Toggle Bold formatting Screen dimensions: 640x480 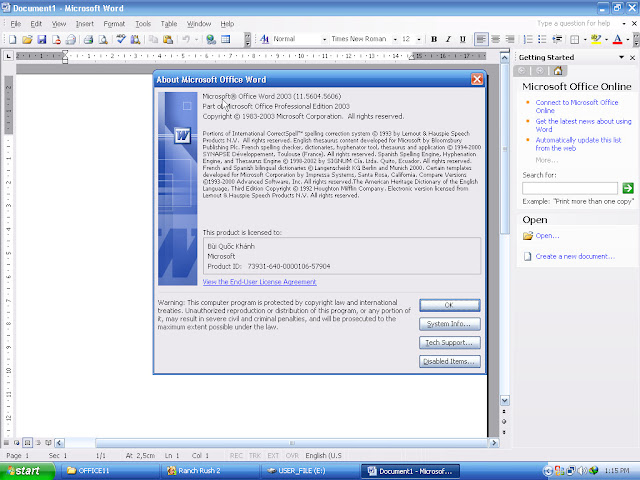[434, 39]
